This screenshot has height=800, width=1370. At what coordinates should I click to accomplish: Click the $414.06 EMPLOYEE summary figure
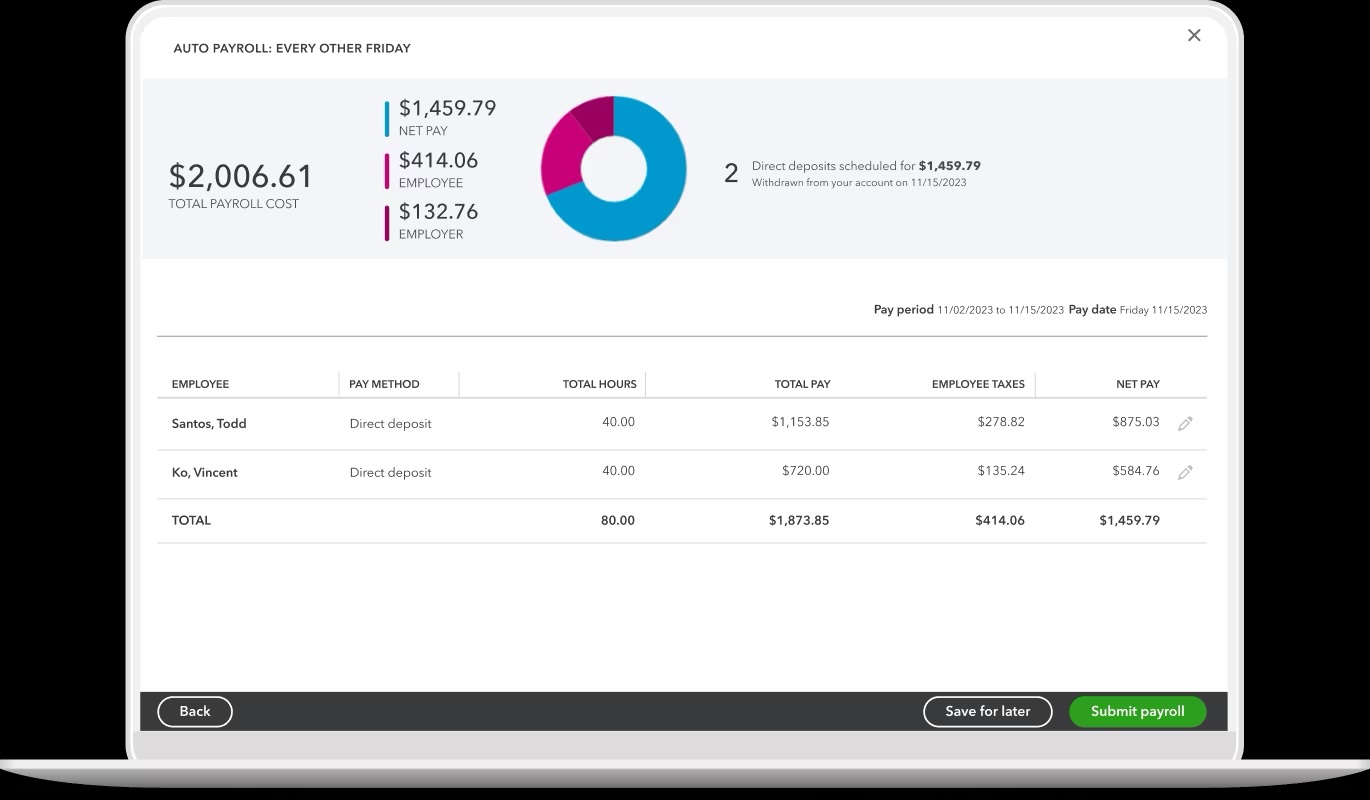click(438, 160)
